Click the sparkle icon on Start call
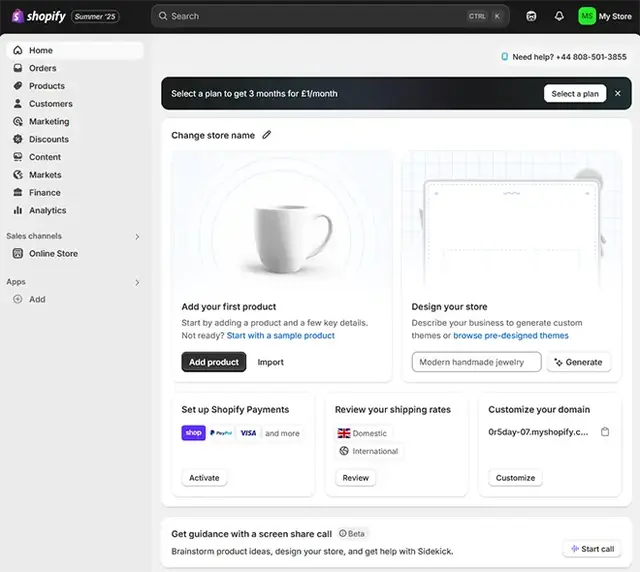 [575, 549]
